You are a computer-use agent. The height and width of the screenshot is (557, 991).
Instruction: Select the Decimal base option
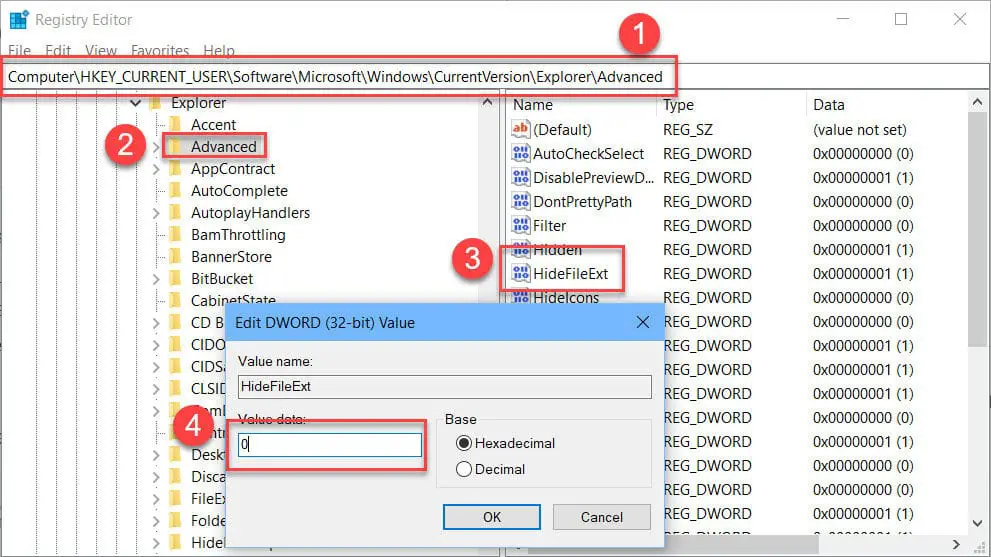[x=464, y=469]
